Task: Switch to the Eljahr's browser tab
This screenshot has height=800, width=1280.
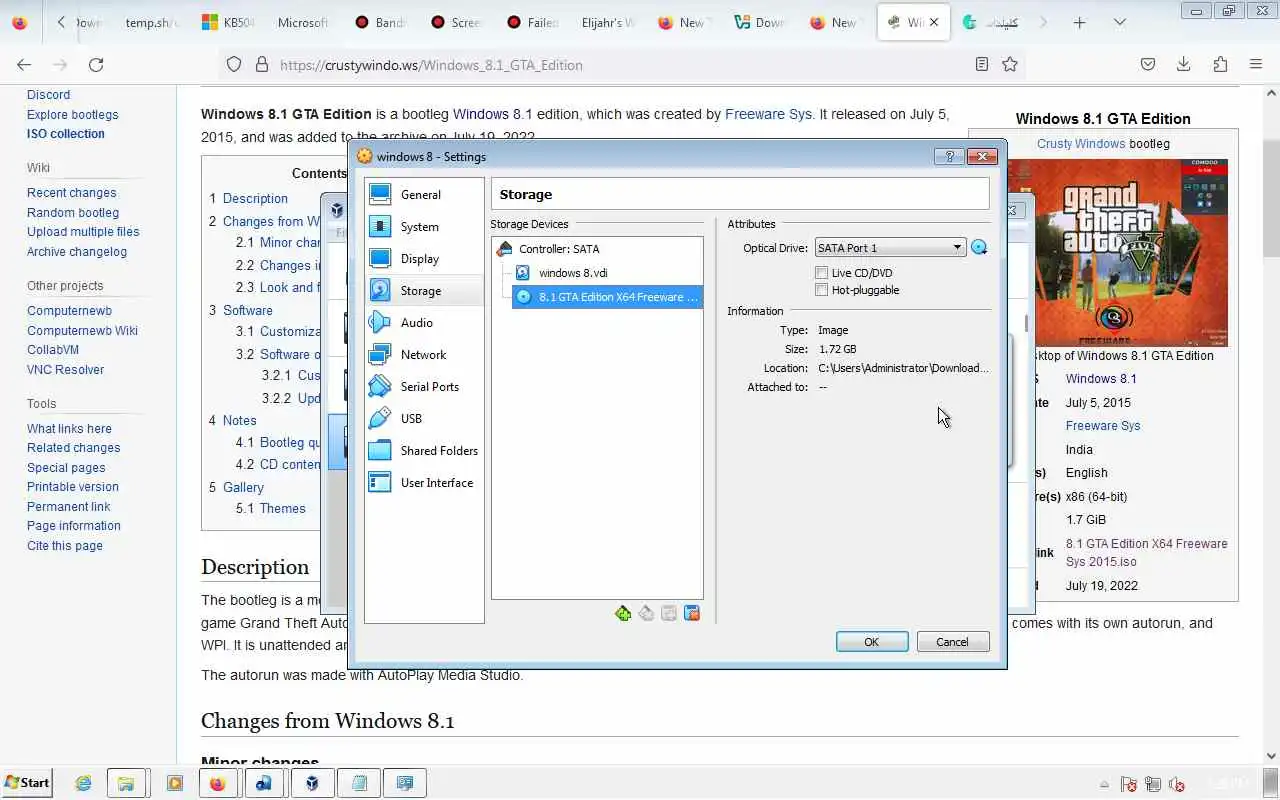Action: click(608, 22)
